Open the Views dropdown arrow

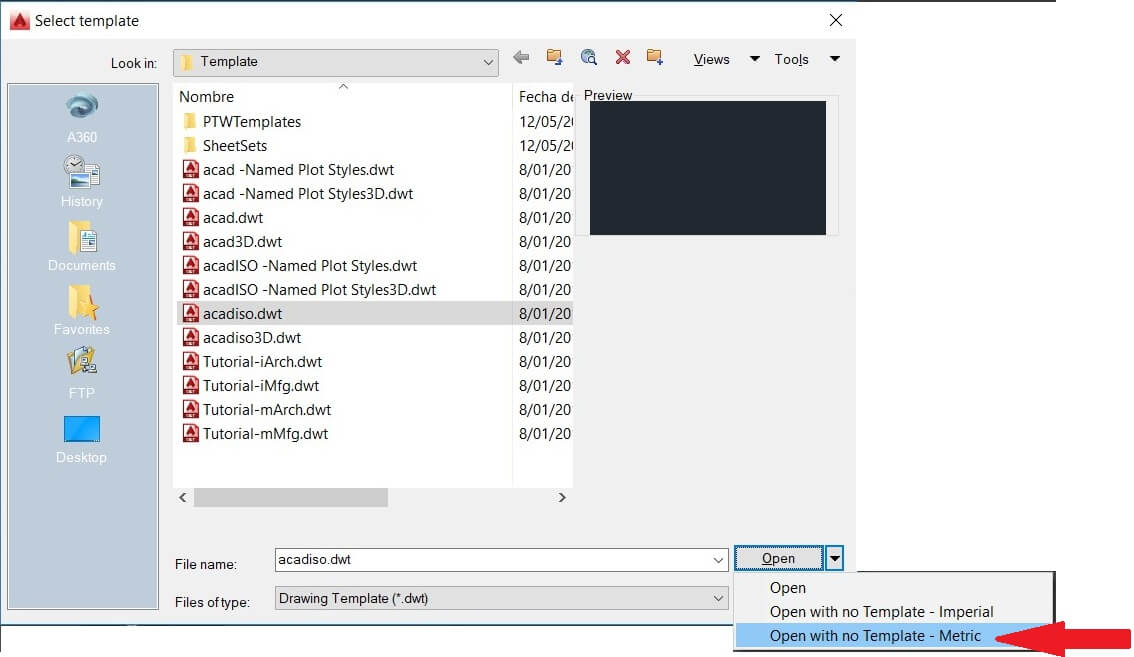(x=754, y=59)
